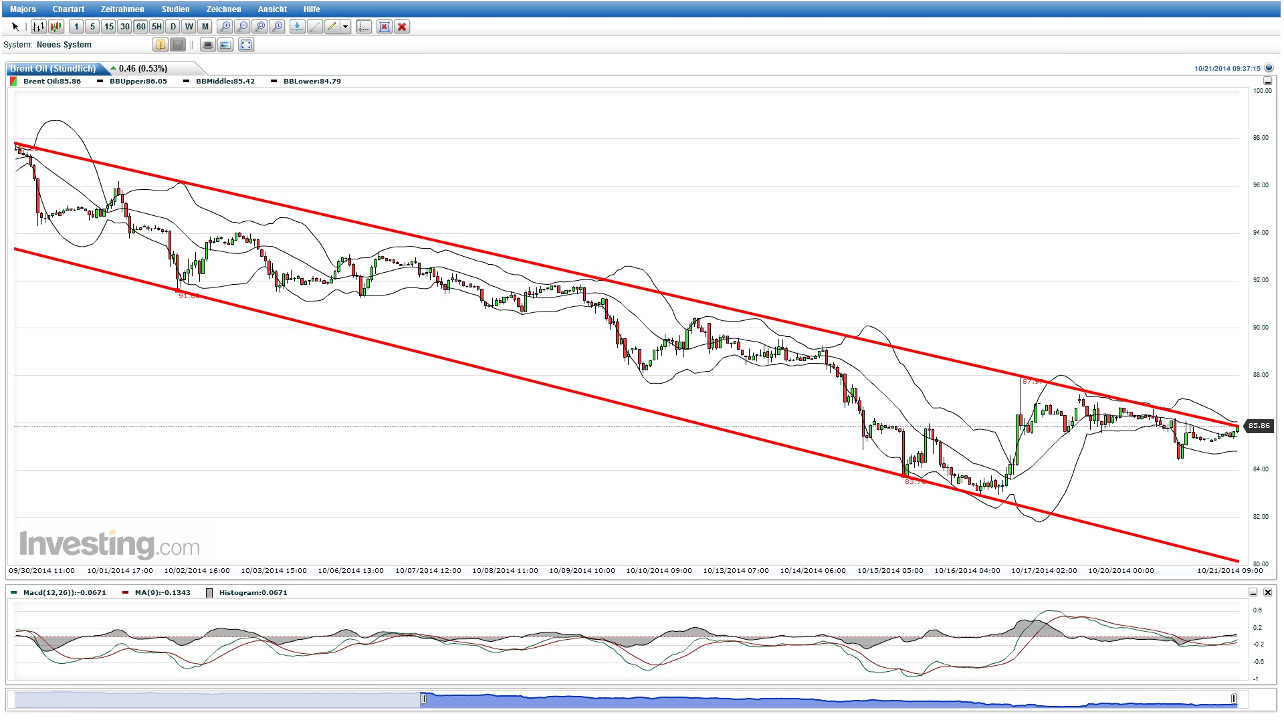Delete all drawings with the red X icon
The height and width of the screenshot is (722, 1284).
[402, 26]
